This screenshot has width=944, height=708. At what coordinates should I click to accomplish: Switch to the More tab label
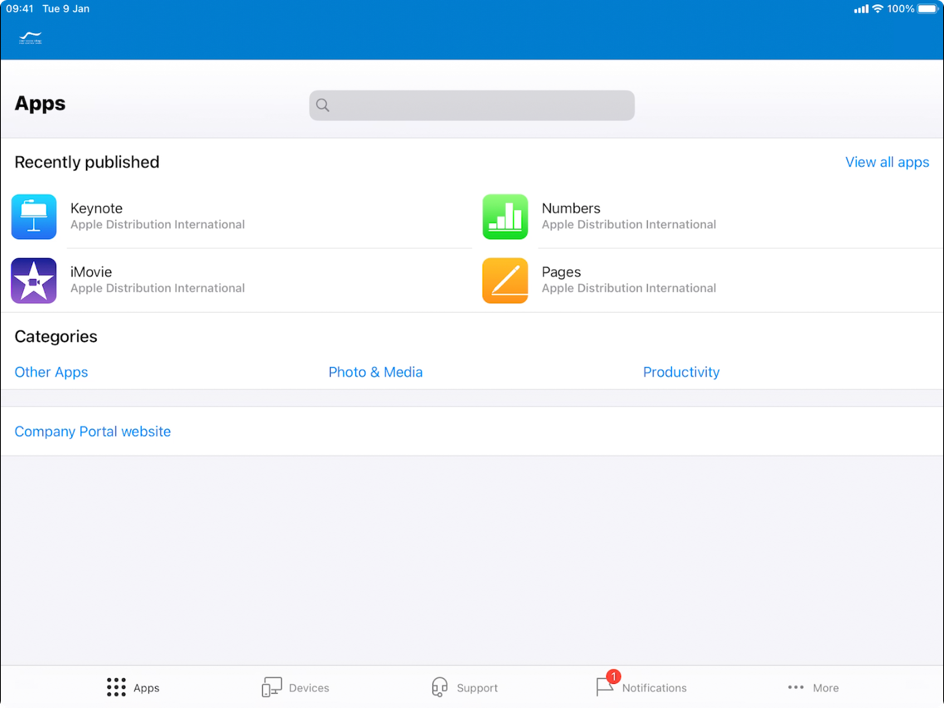[825, 688]
